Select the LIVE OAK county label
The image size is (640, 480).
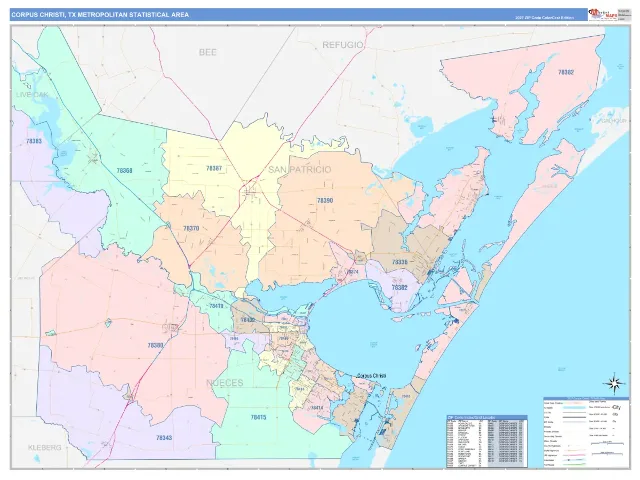click(x=32, y=95)
